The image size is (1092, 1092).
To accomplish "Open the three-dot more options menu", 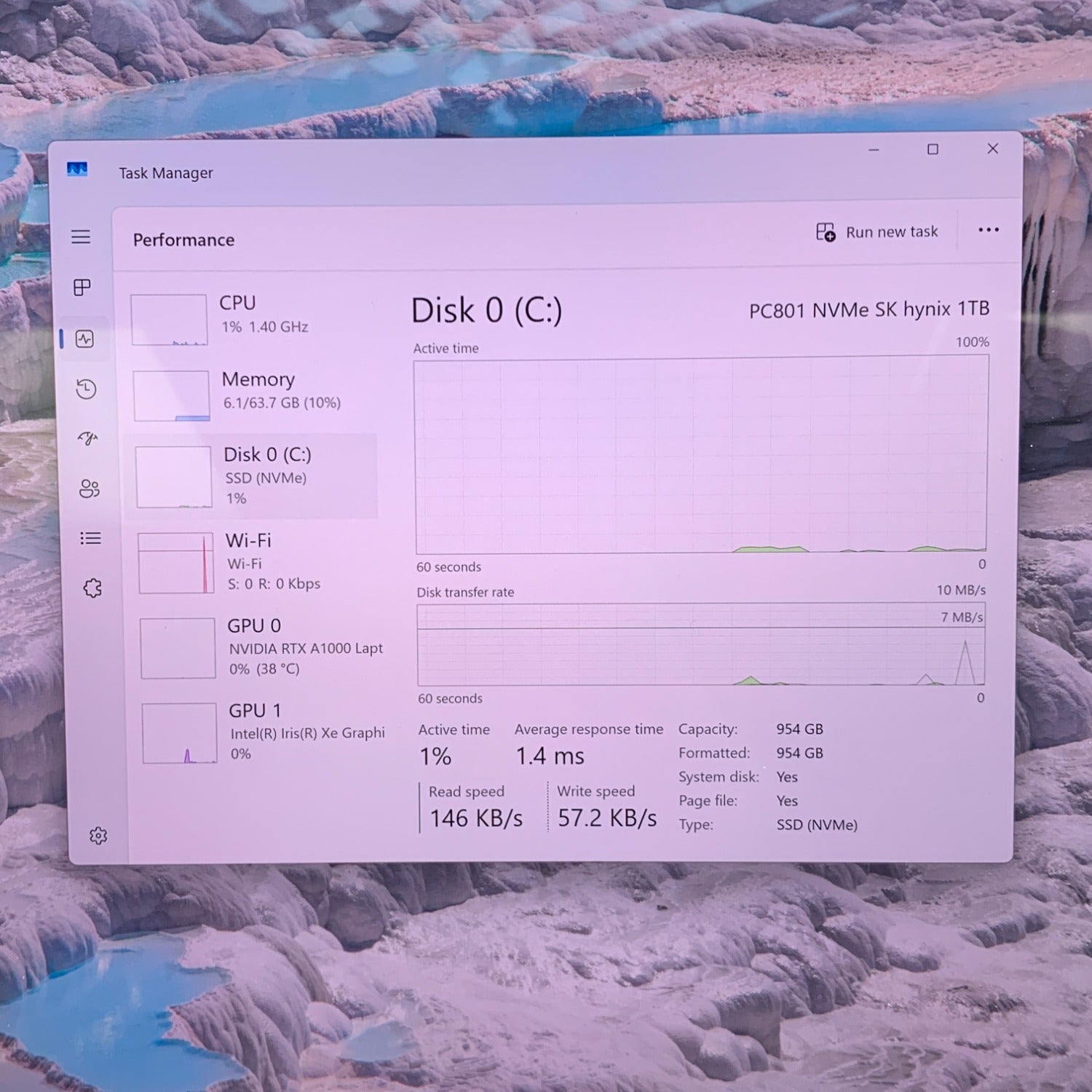I will [988, 230].
